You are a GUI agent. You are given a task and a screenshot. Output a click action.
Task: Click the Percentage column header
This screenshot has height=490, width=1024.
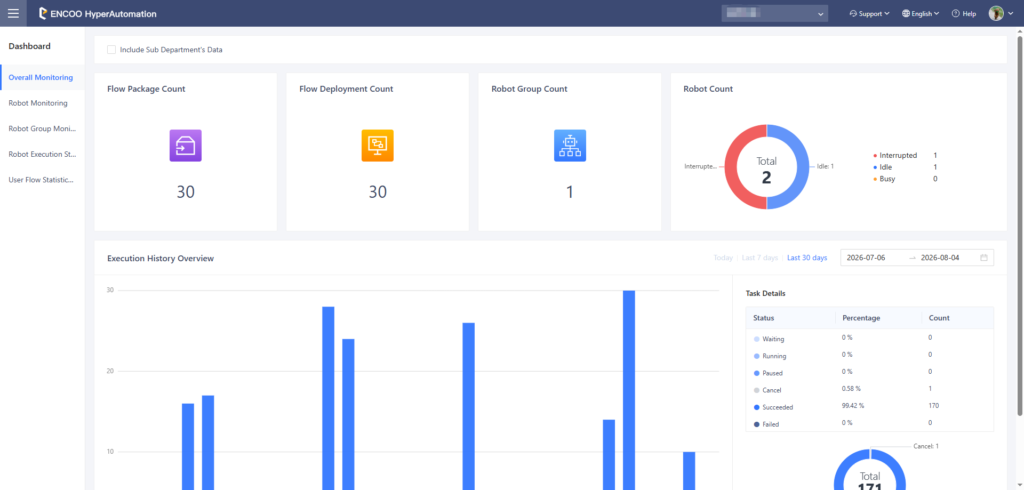[861, 318]
